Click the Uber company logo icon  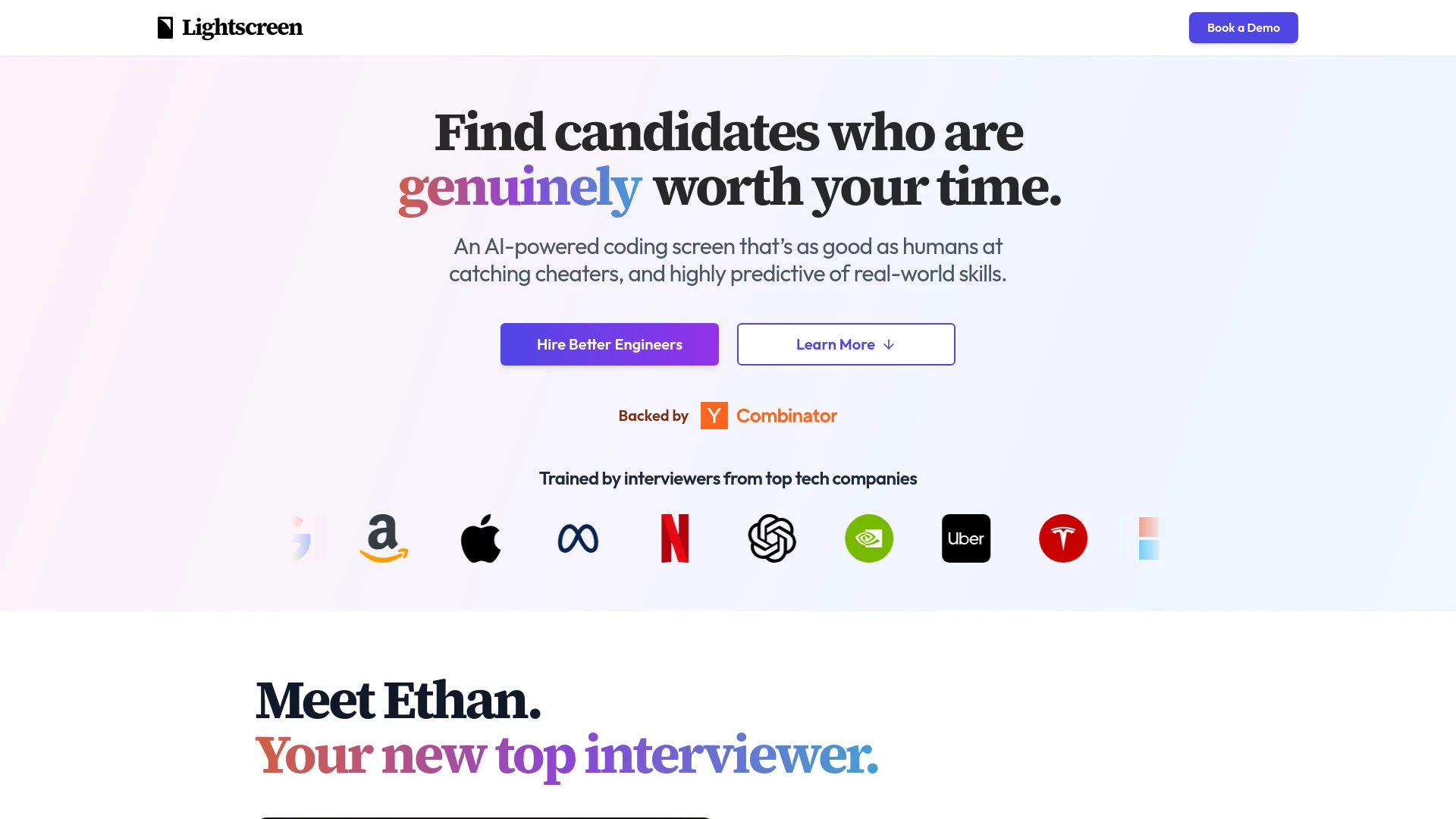(x=966, y=538)
